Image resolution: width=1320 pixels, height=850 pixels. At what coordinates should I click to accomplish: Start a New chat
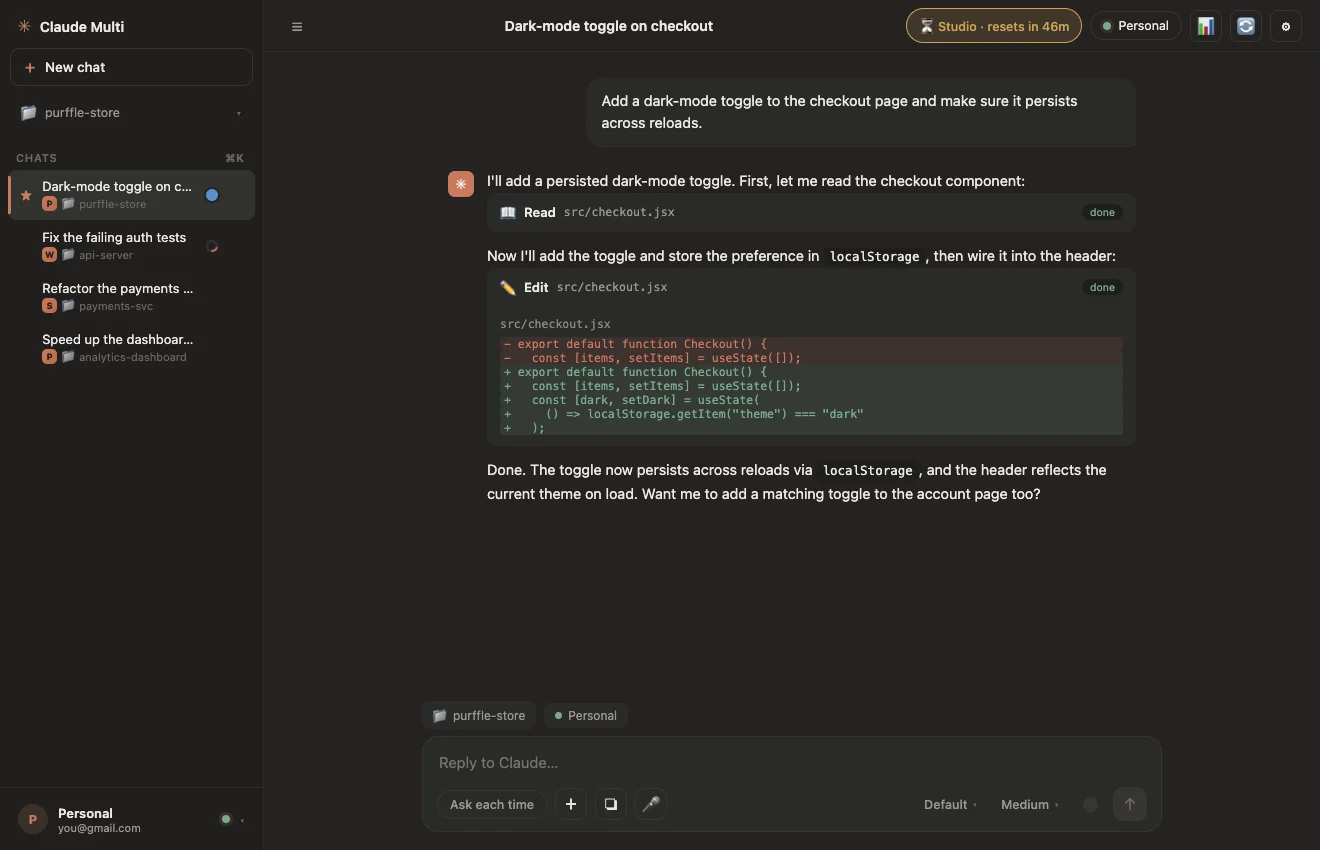[131, 67]
